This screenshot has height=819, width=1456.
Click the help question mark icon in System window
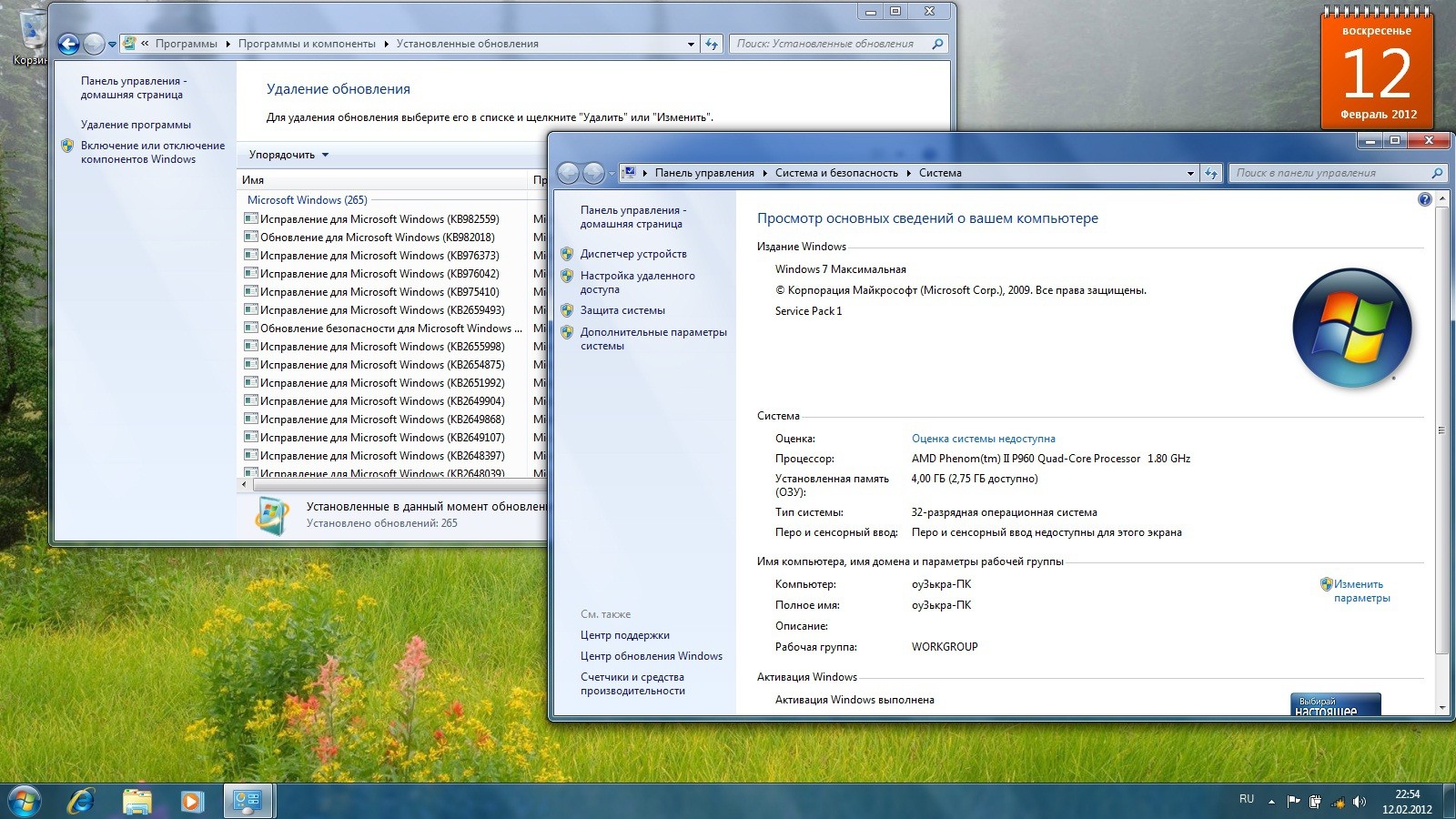[1425, 199]
